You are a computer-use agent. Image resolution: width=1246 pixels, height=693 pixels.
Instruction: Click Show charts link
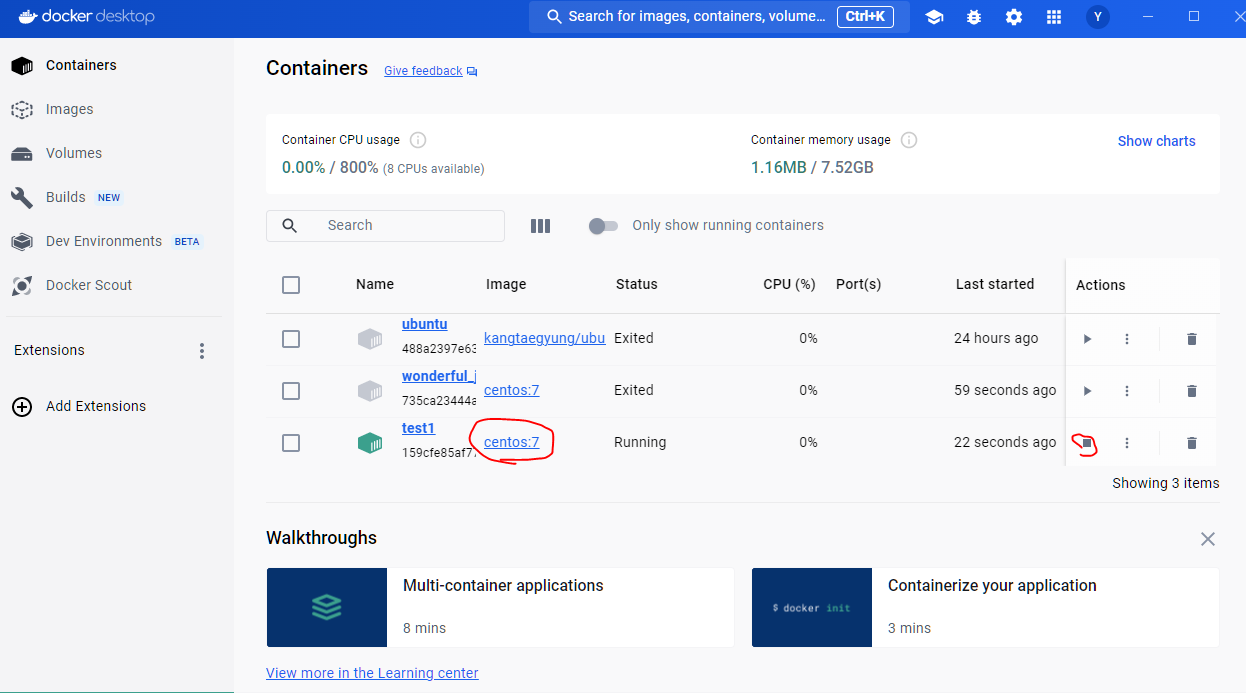point(1156,141)
